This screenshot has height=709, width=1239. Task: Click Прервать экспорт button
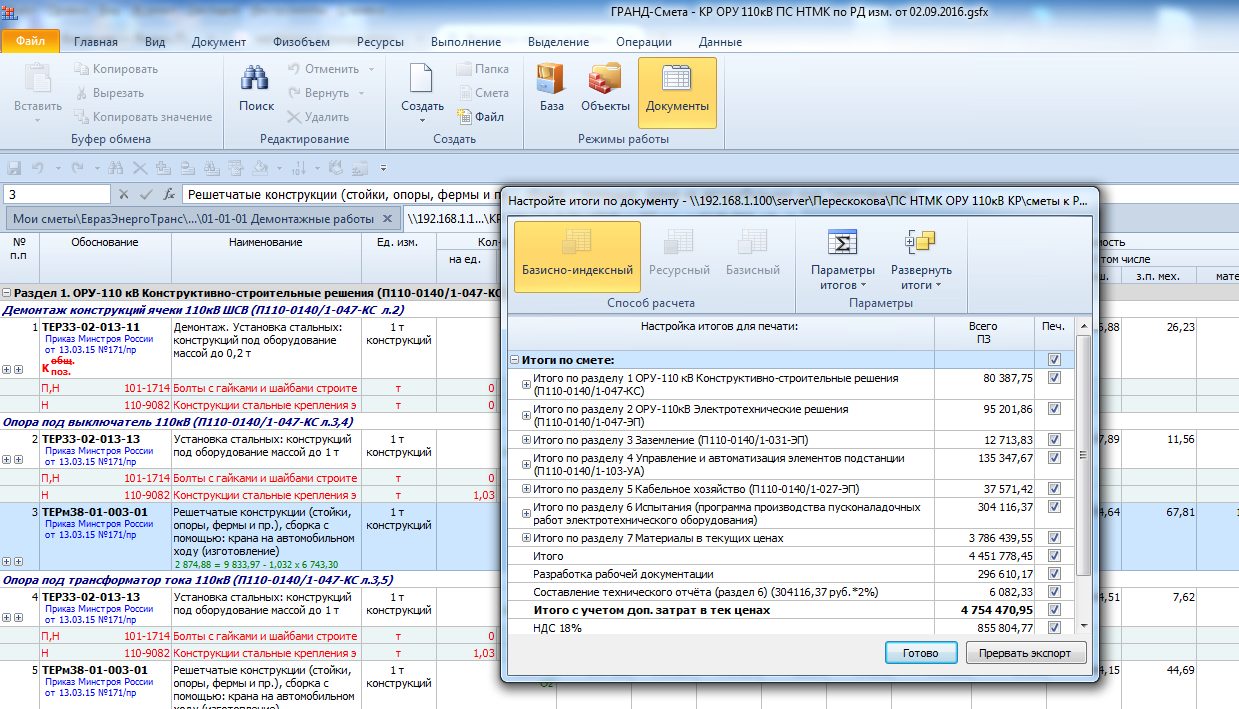[1024, 653]
